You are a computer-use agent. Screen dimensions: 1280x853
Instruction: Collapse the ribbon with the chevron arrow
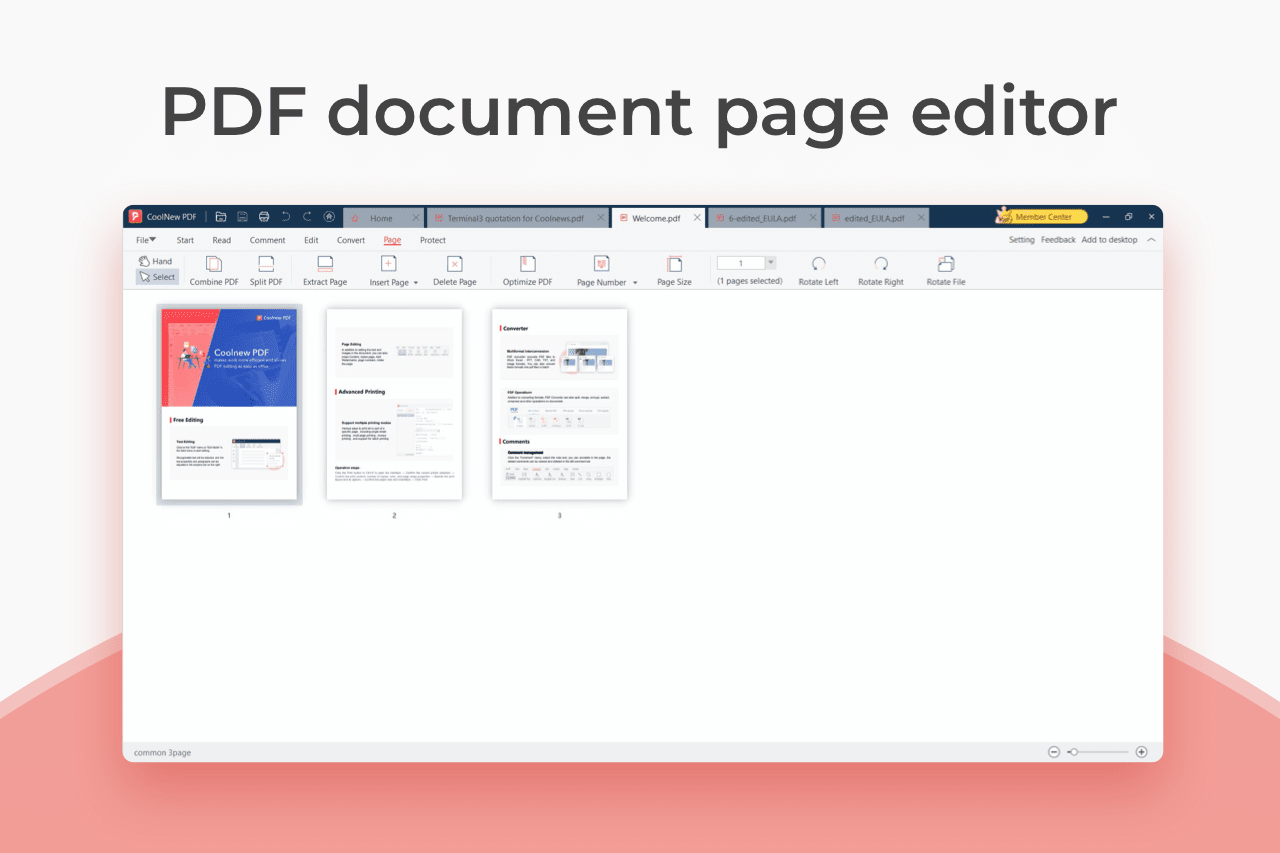[1151, 240]
